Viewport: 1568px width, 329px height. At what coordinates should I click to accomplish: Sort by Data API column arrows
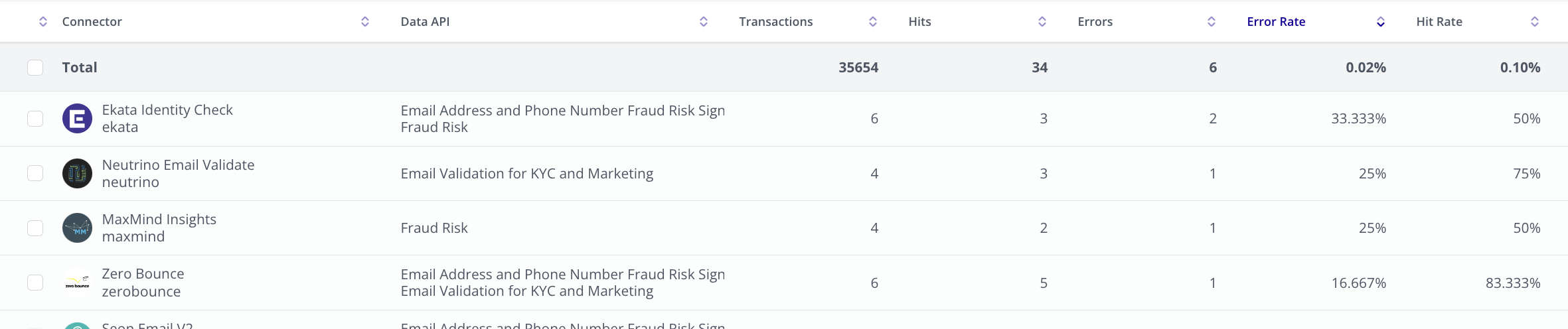[704, 22]
